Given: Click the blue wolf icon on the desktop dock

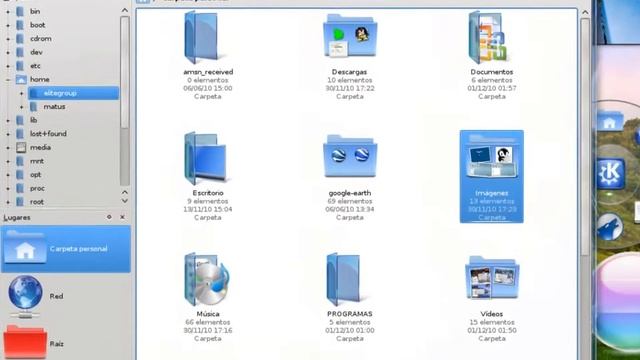Looking at the screenshot, I should point(609,227).
